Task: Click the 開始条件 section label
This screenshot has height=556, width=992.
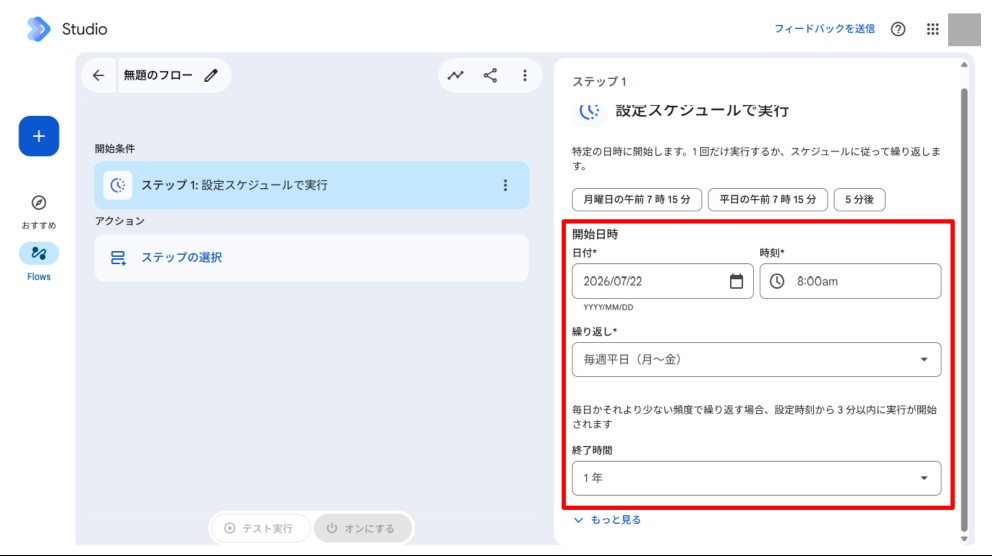Action: pyautogui.click(x=115, y=149)
